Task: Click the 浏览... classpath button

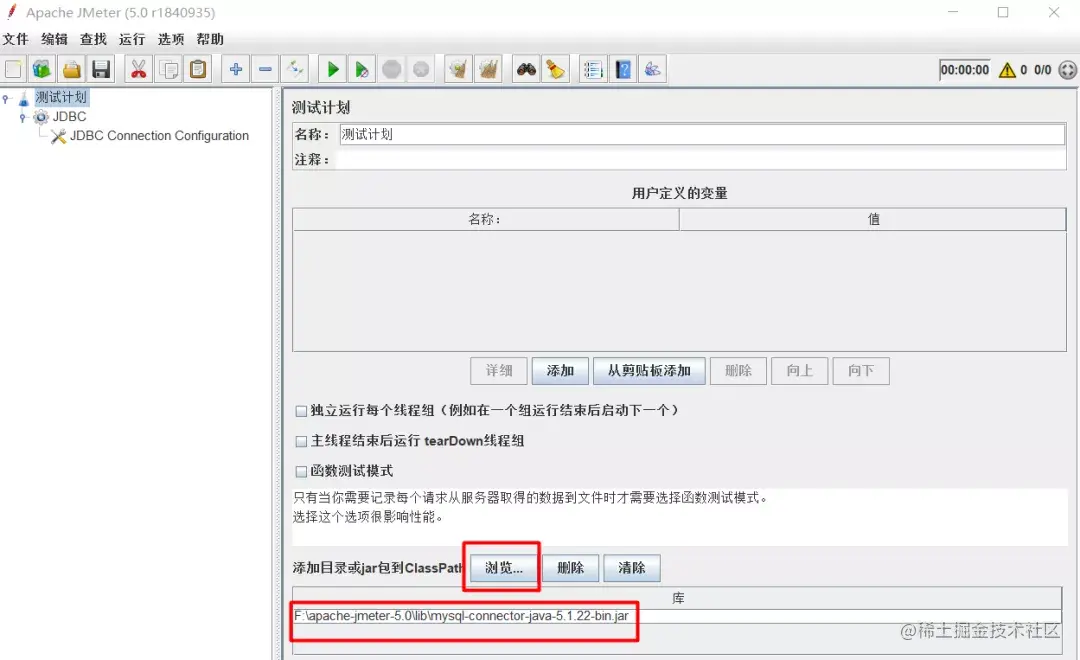Action: coord(503,568)
